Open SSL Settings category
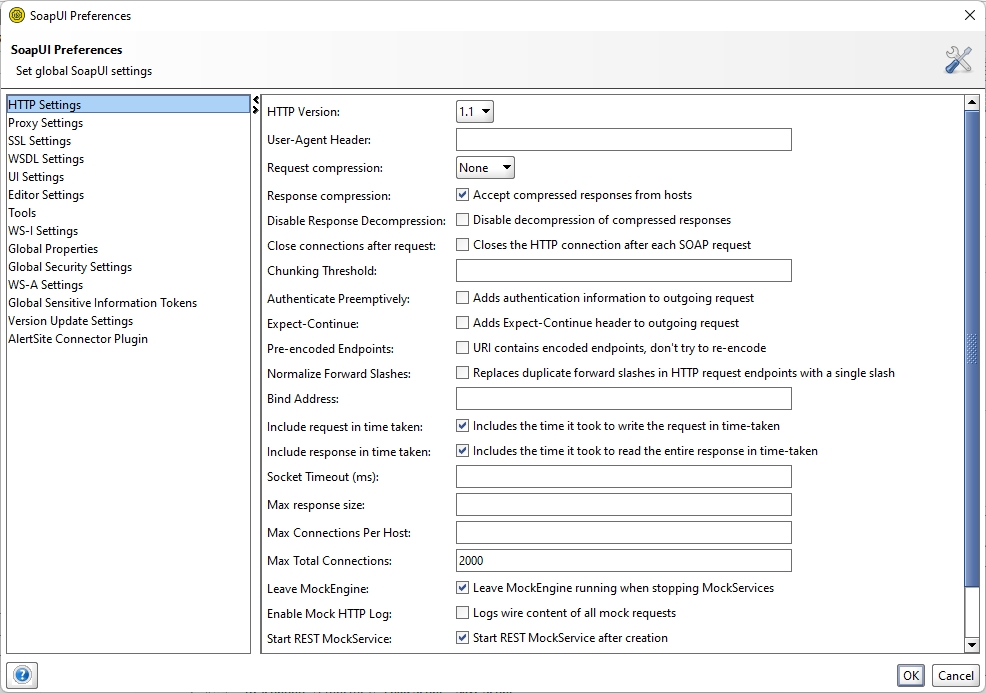The width and height of the screenshot is (986, 693). [x=128, y=141]
